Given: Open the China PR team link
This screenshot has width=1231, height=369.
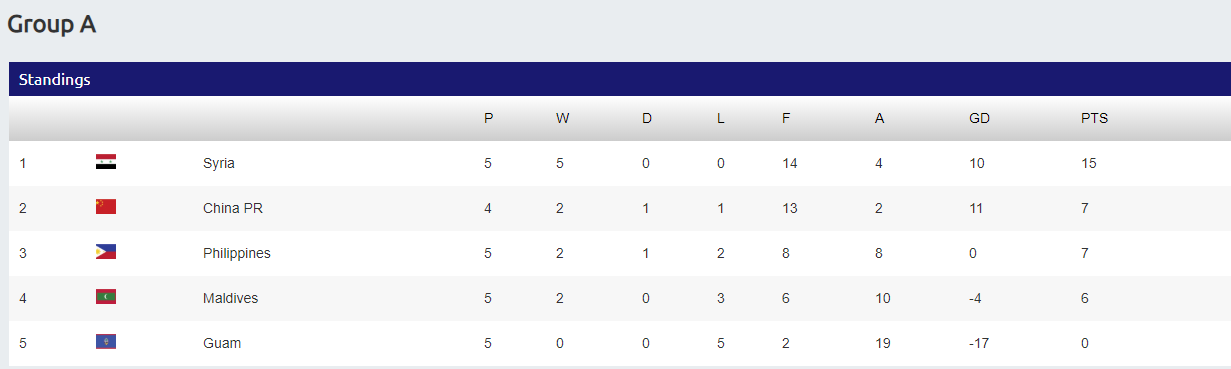Looking at the screenshot, I should coord(233,208).
